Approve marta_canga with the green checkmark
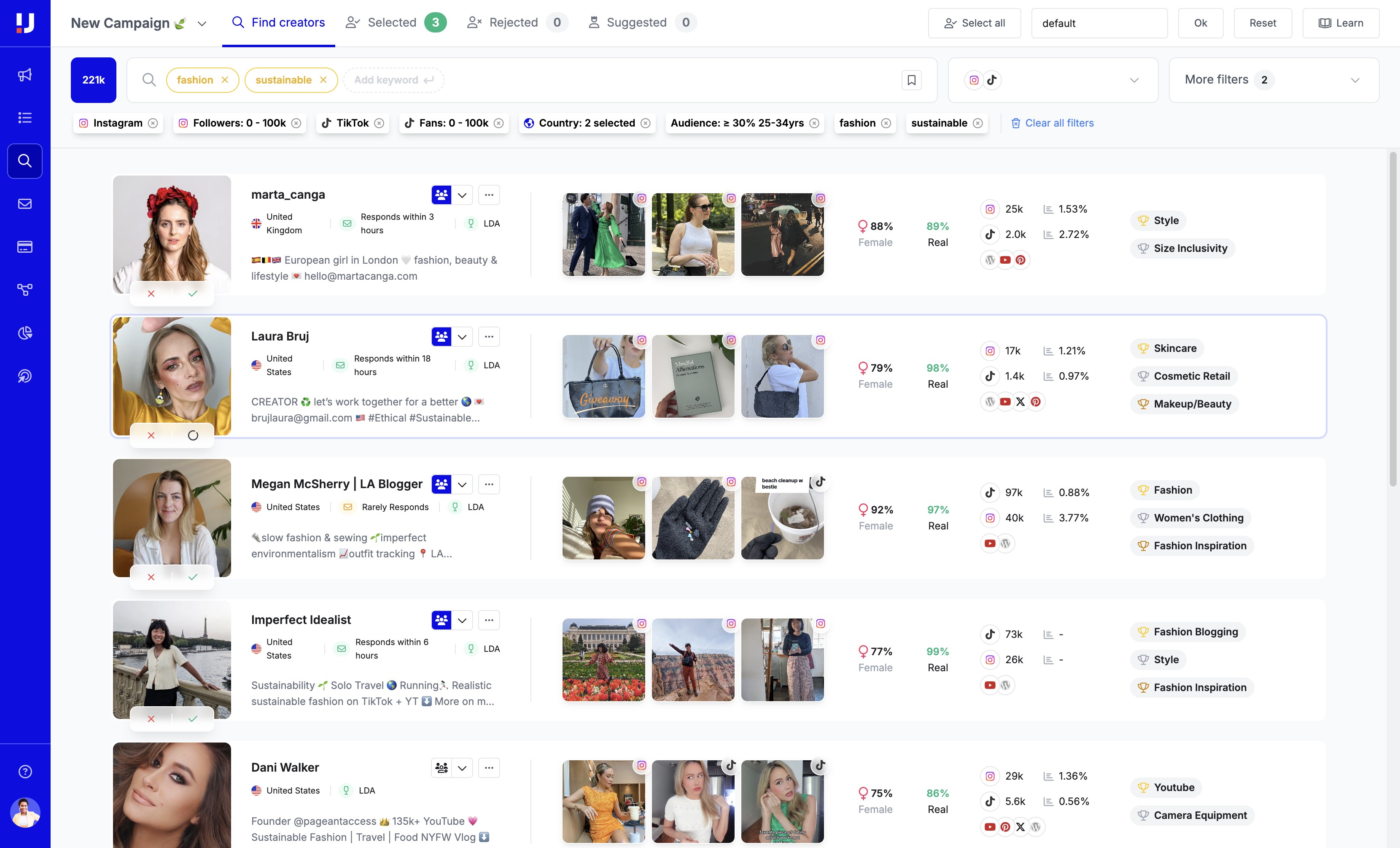The height and width of the screenshot is (848, 1400). [x=193, y=294]
